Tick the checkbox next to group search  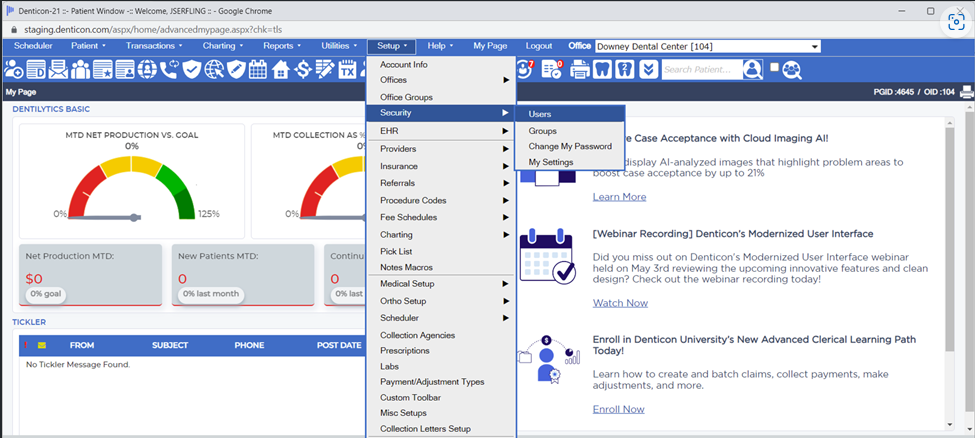pyautogui.click(x=774, y=67)
